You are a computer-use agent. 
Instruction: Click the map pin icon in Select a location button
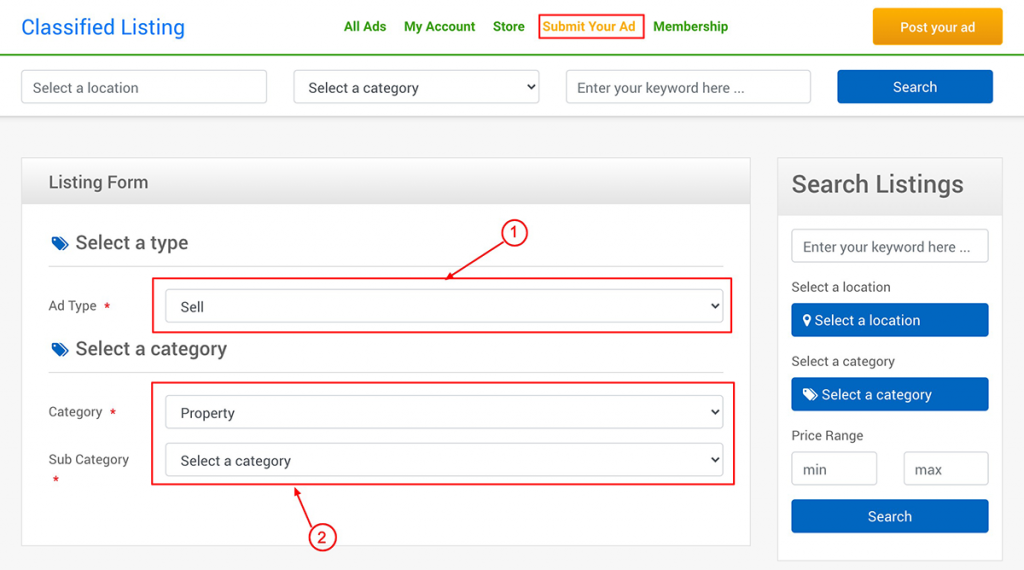807,321
